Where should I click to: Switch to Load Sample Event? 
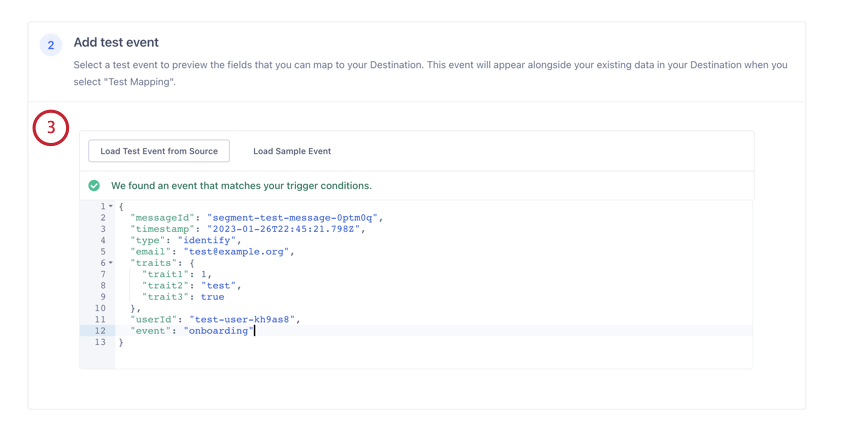click(x=292, y=151)
